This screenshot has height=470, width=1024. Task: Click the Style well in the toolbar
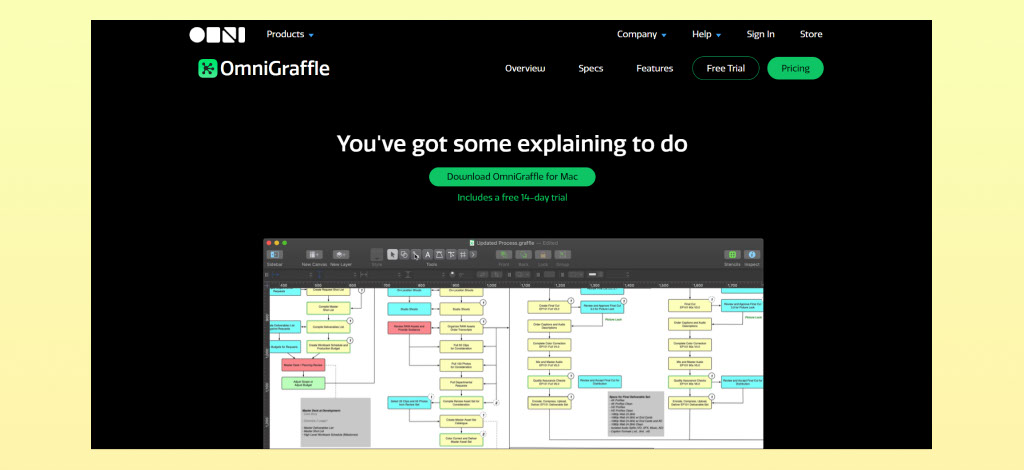point(377,255)
